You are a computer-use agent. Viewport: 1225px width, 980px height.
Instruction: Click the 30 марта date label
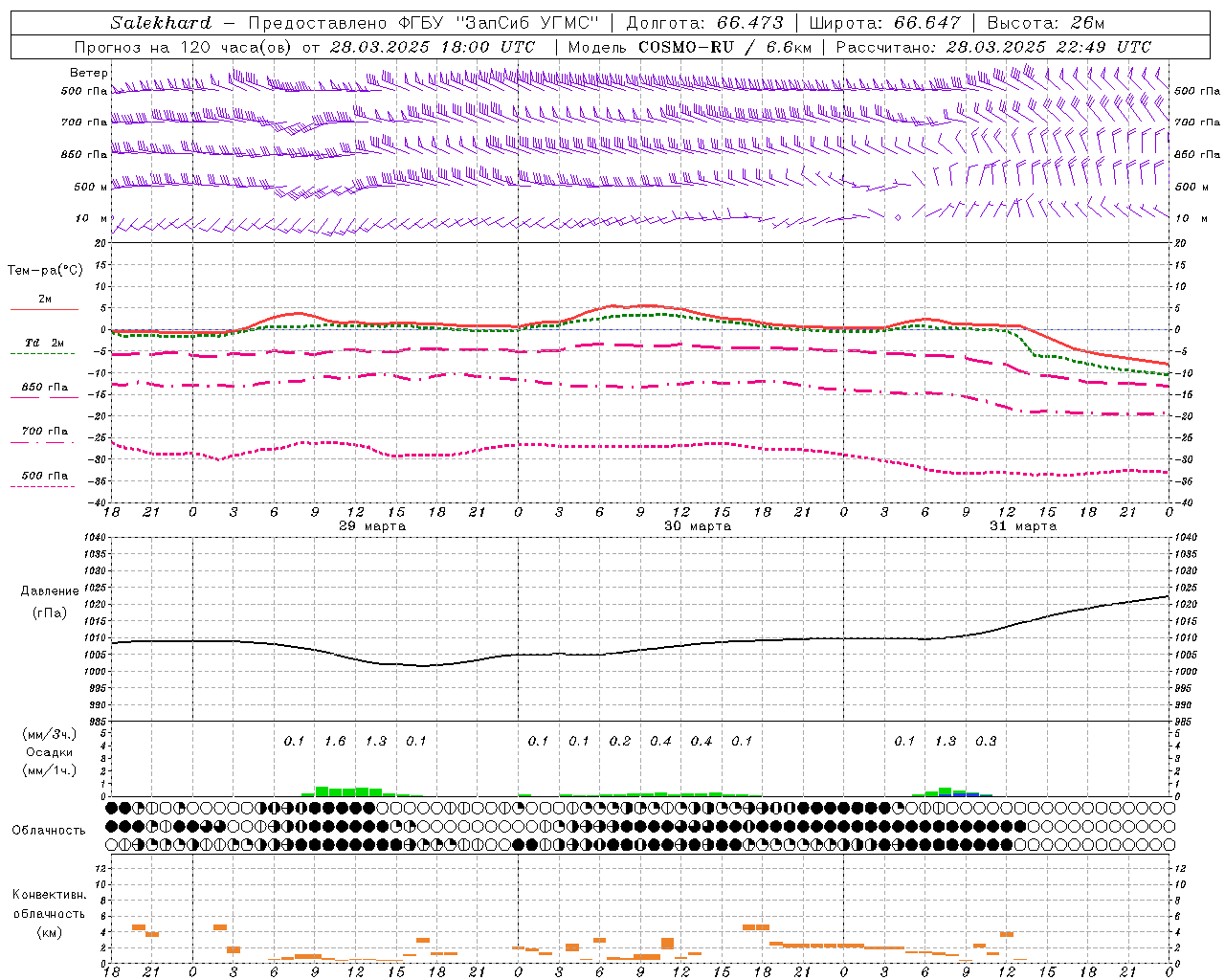pyautogui.click(x=698, y=526)
